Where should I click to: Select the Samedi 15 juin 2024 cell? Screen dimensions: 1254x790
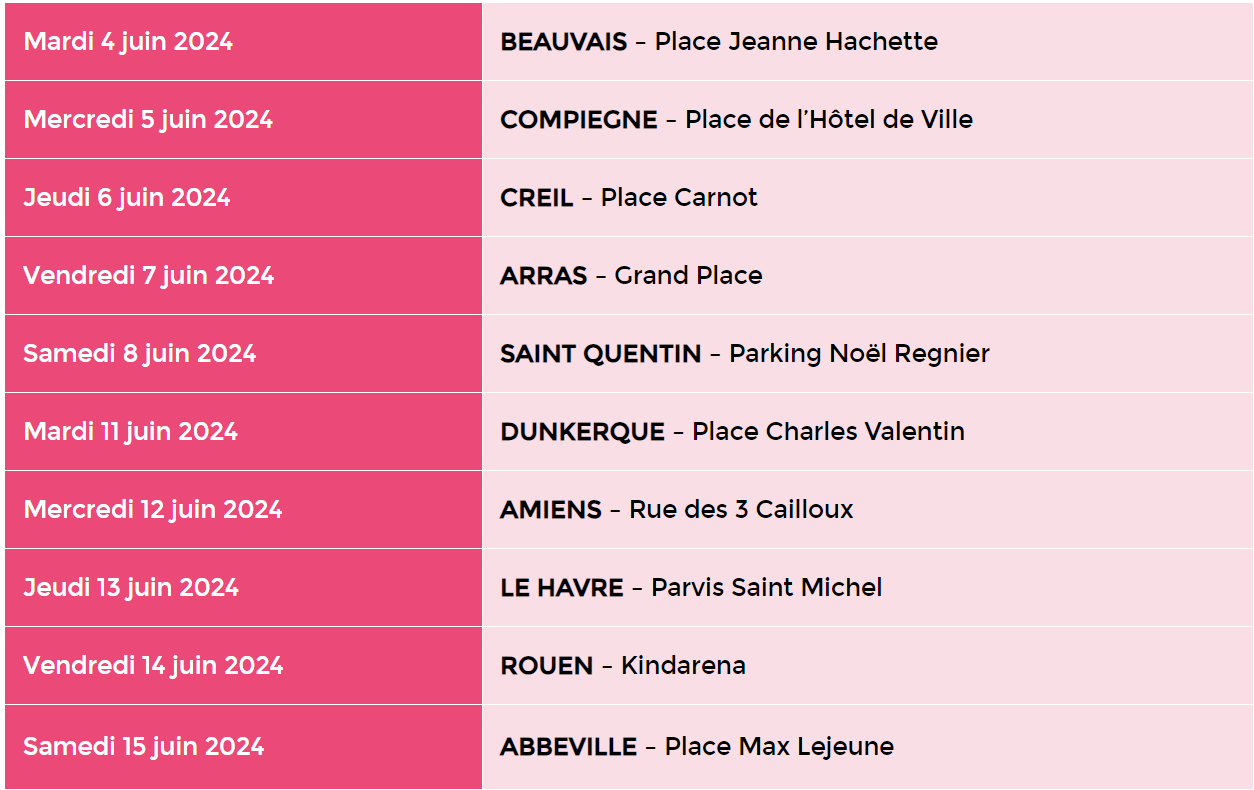[x=144, y=747]
